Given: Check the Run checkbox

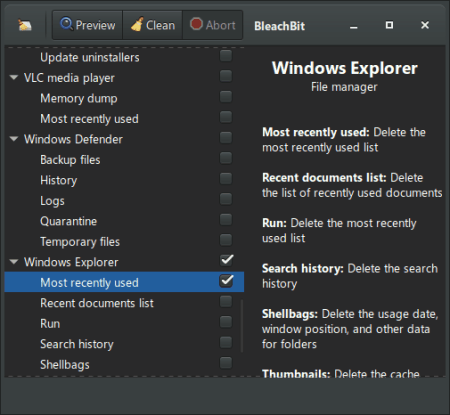Looking at the screenshot, I should tap(226, 322).
